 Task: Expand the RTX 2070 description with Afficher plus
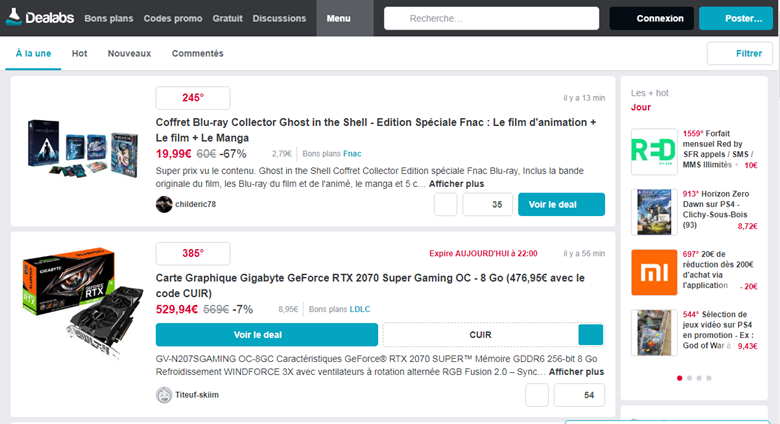pyautogui.click(x=576, y=371)
